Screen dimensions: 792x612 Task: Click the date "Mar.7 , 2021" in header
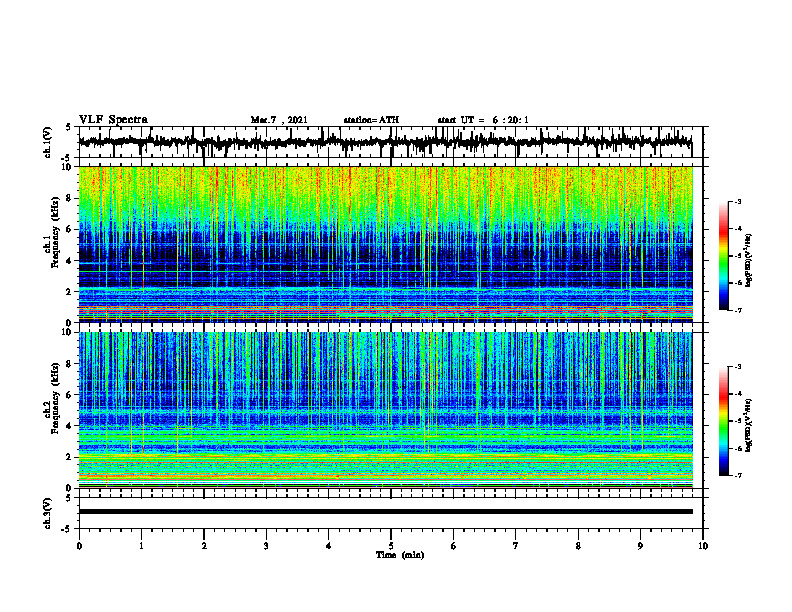pos(279,120)
